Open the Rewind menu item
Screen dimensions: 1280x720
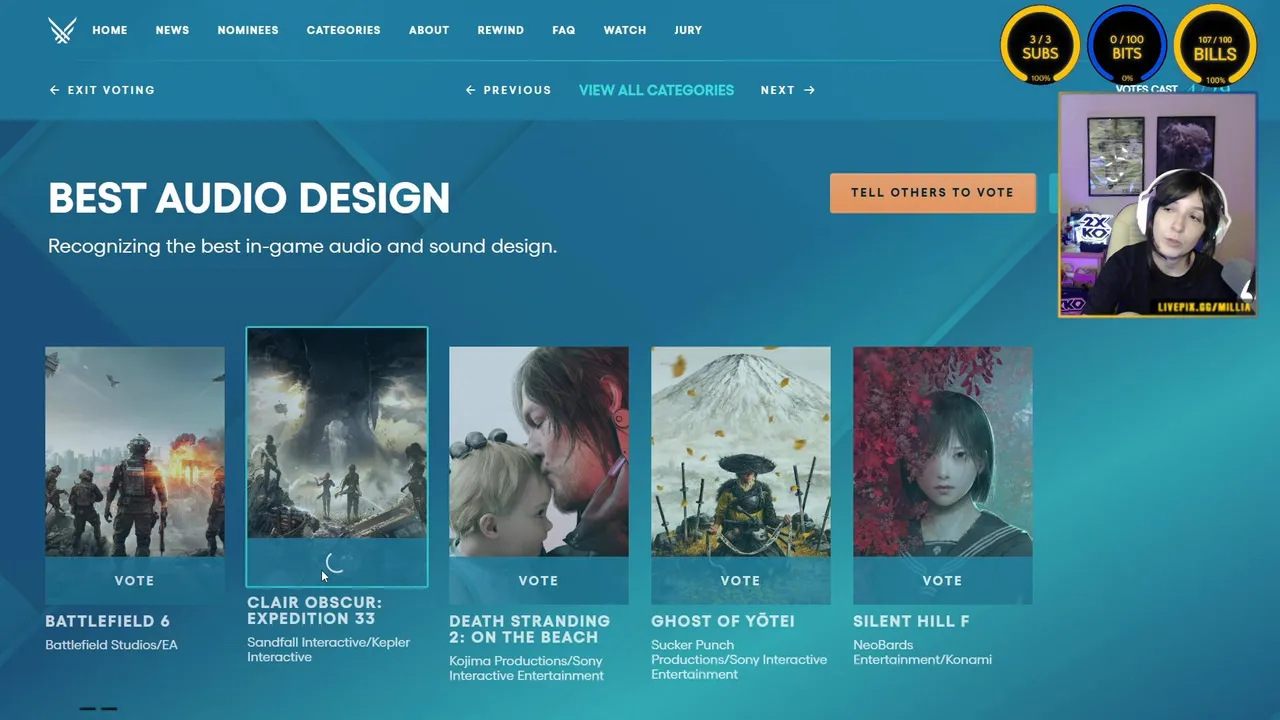click(x=500, y=30)
